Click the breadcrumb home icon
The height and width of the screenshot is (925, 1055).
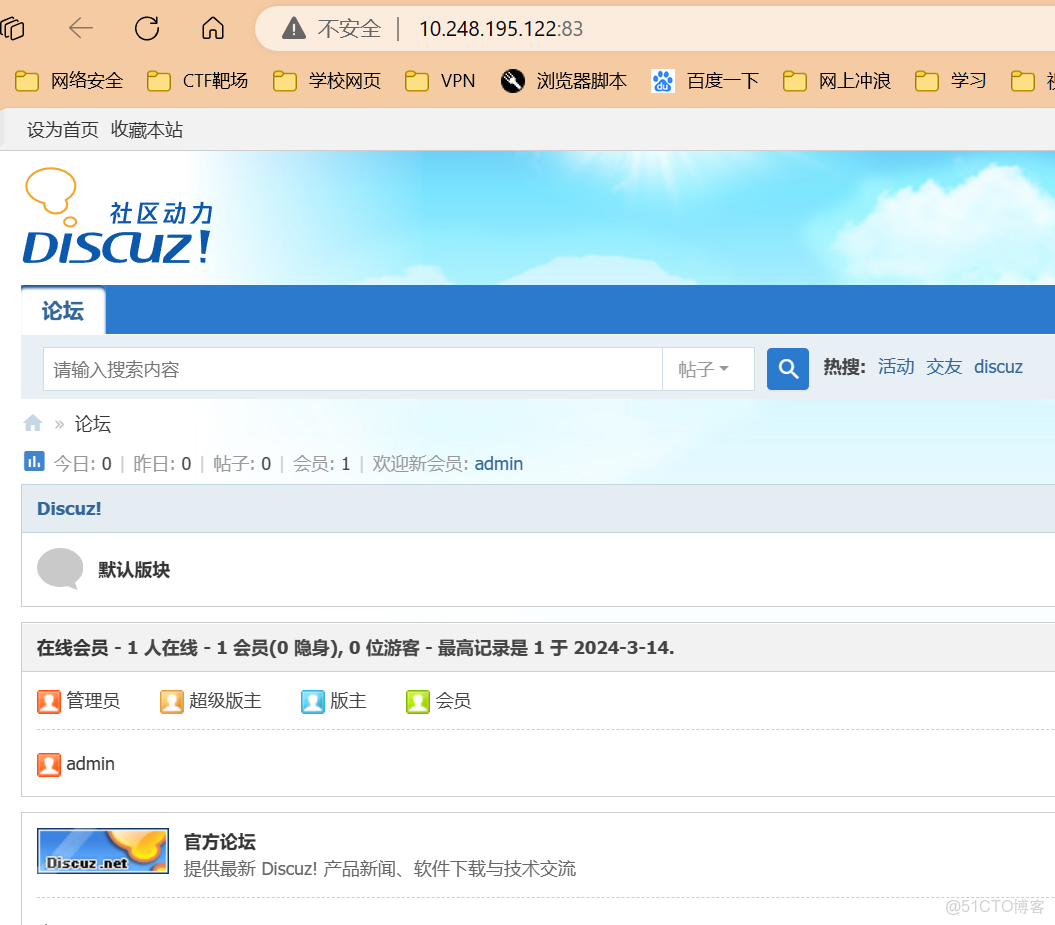33,423
